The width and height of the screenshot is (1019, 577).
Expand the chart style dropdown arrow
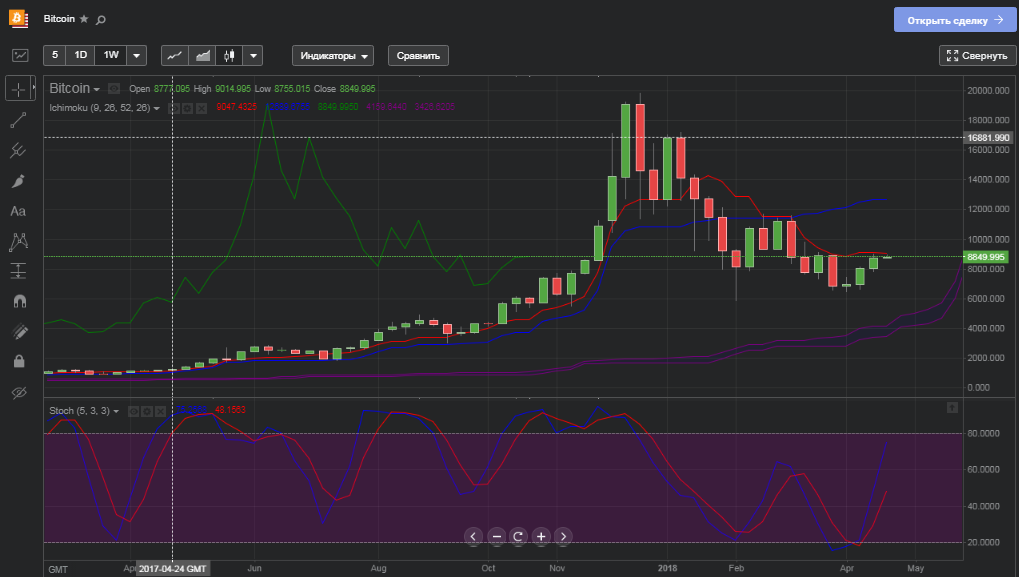[x=254, y=55]
